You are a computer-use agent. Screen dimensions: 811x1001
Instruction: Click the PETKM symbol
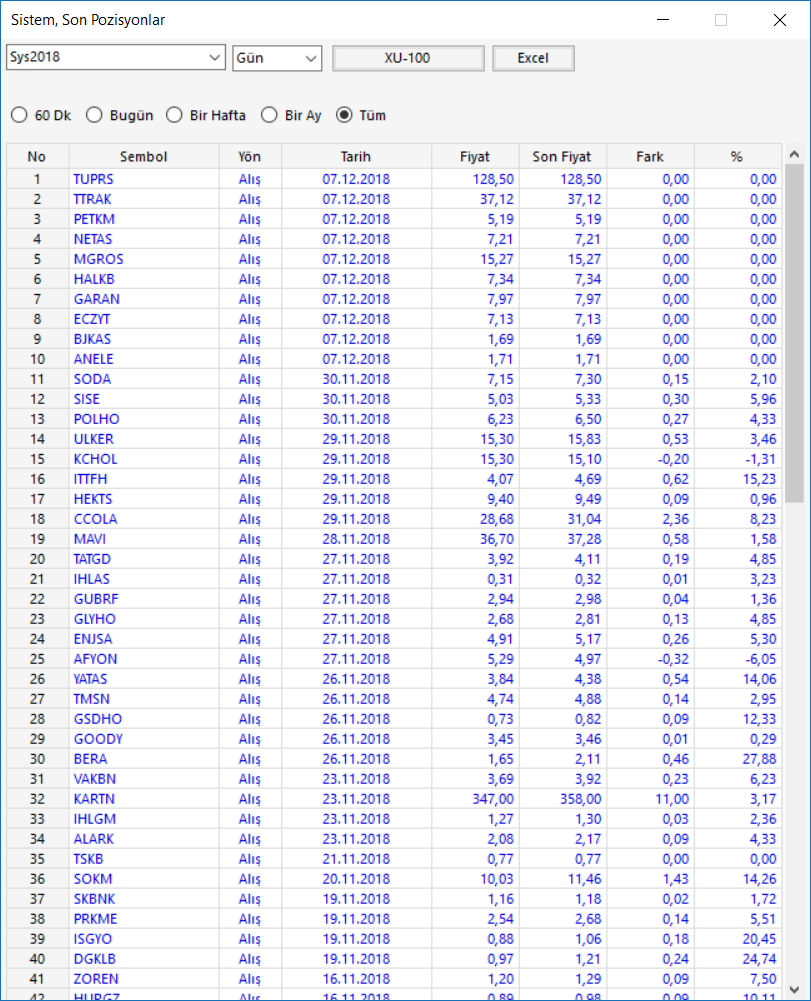(94, 219)
